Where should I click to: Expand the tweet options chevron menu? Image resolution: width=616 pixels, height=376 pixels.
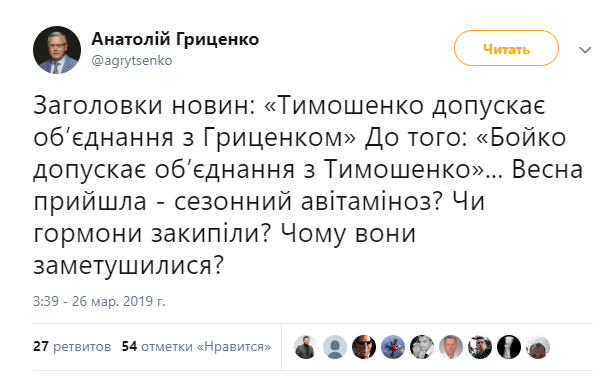pyautogui.click(x=585, y=50)
